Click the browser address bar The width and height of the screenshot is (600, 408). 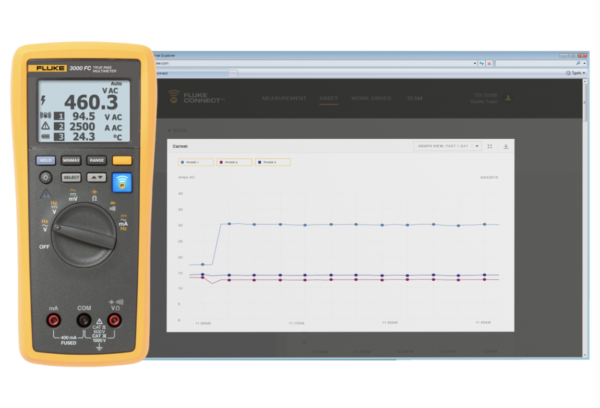click(x=314, y=63)
